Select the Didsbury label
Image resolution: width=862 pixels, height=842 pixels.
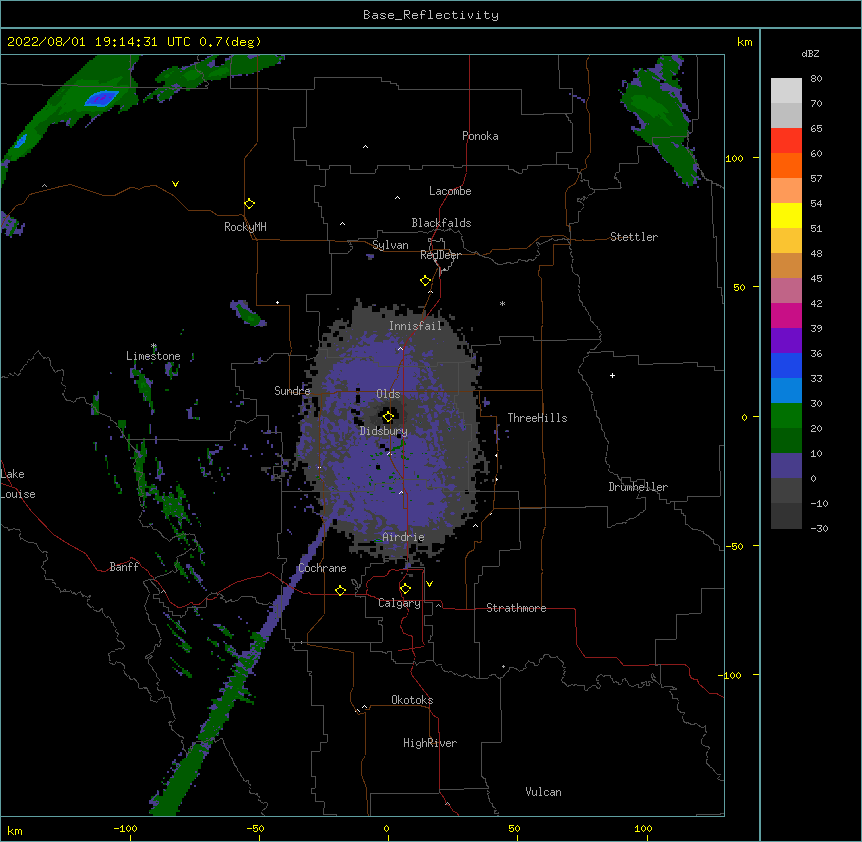[383, 431]
